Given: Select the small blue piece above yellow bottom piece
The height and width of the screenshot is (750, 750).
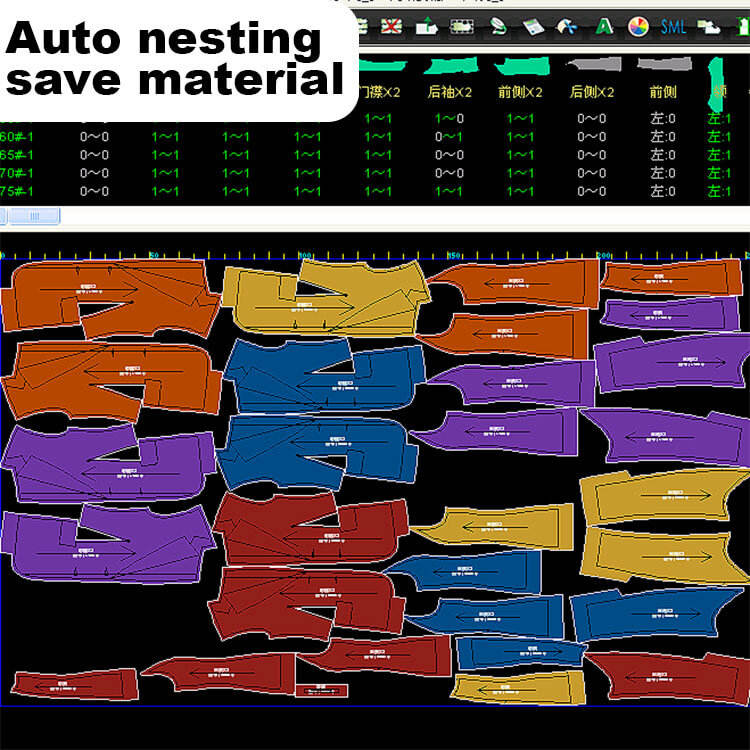Looking at the screenshot, I should coord(521,653).
